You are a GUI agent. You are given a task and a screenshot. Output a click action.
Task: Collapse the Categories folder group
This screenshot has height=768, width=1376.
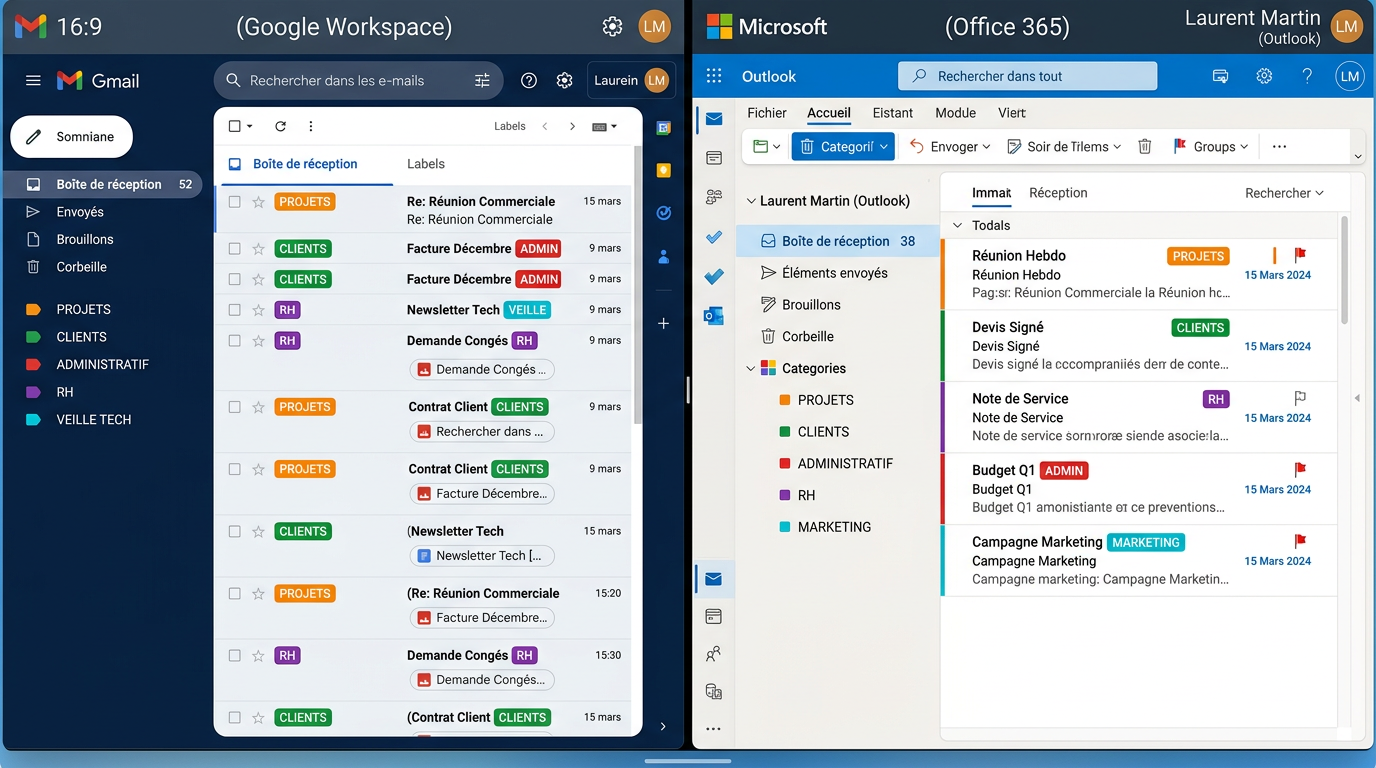[x=751, y=369]
